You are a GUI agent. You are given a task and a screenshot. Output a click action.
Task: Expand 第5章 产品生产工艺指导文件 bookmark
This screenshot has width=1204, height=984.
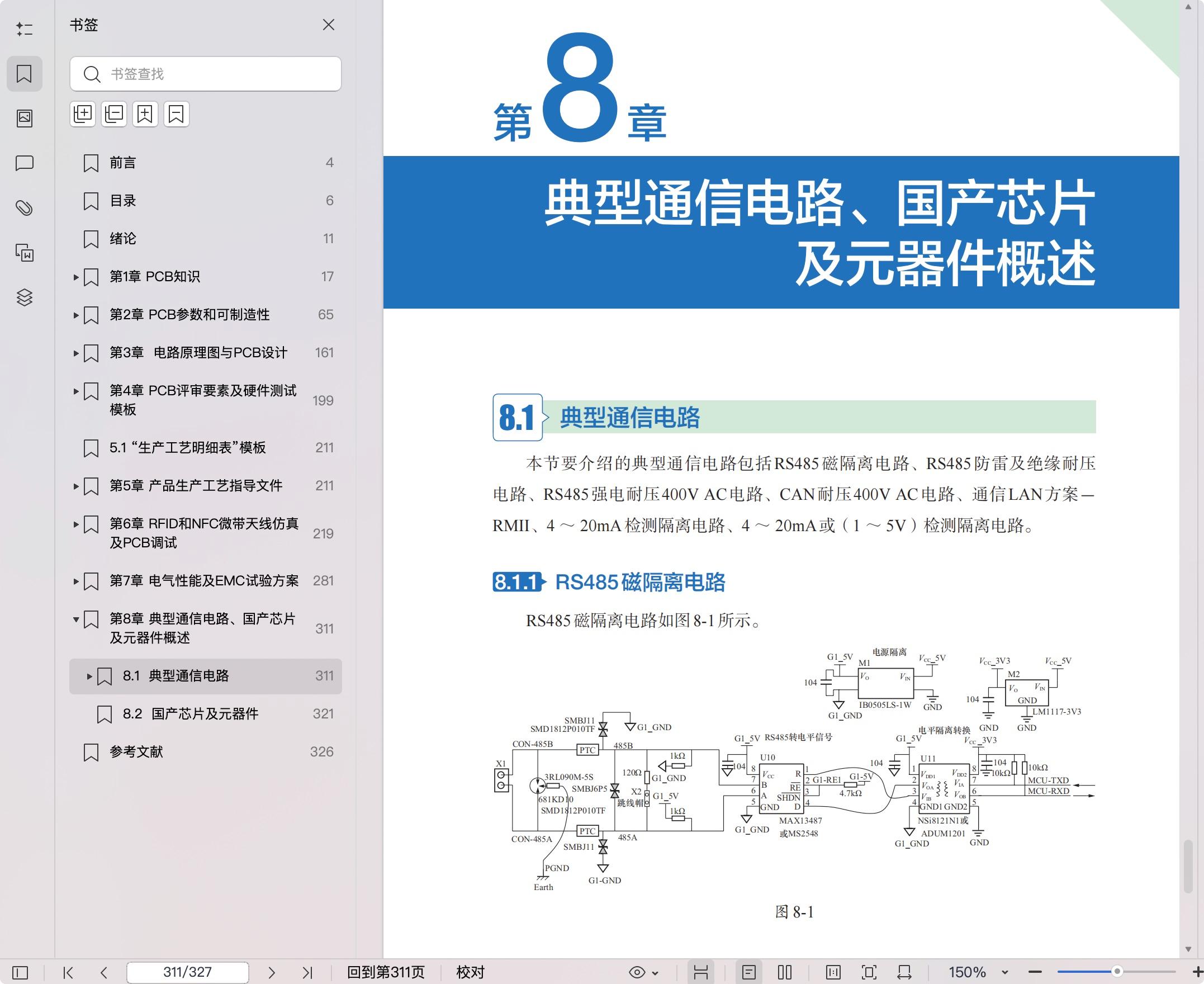click(x=76, y=486)
